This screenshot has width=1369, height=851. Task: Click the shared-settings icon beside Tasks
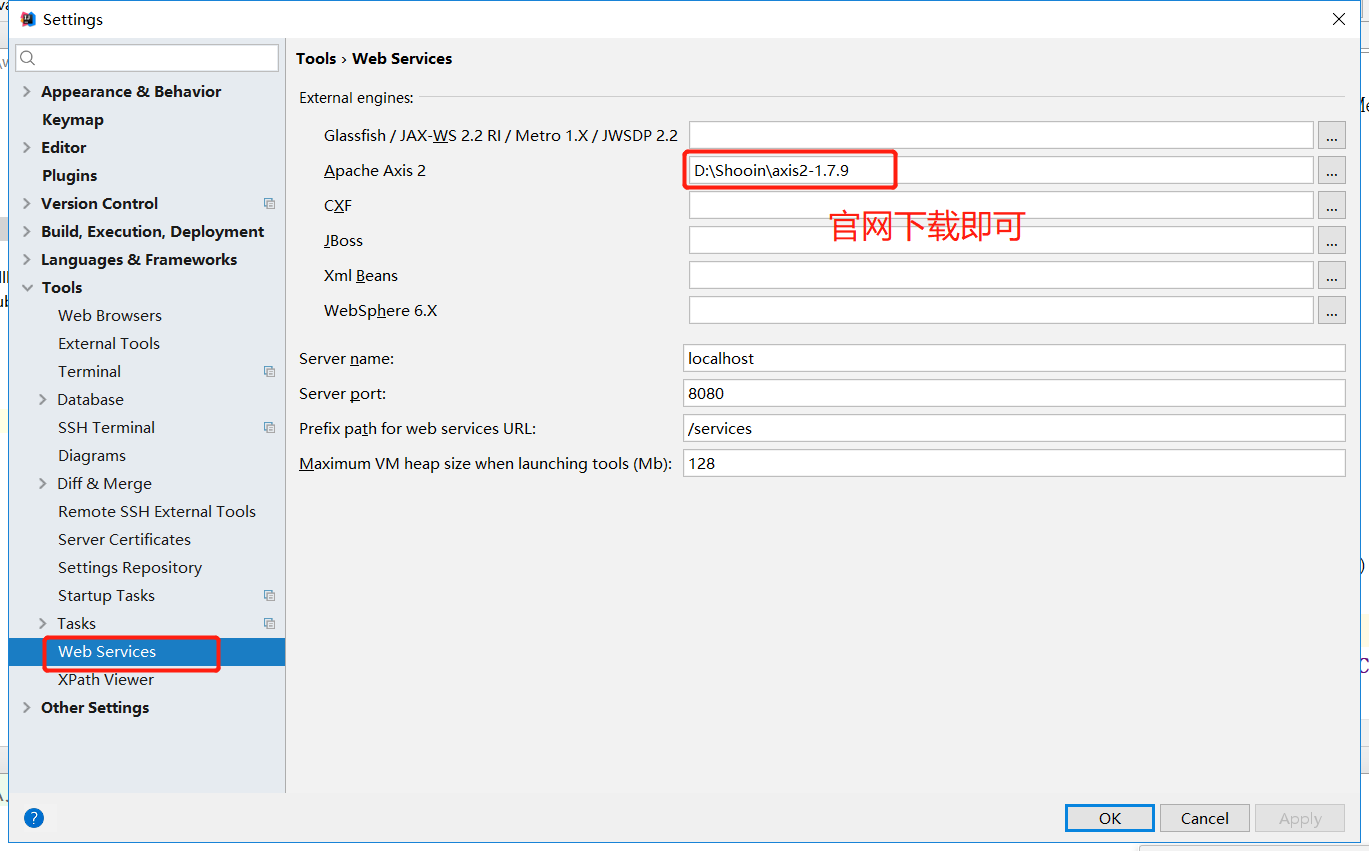(269, 623)
